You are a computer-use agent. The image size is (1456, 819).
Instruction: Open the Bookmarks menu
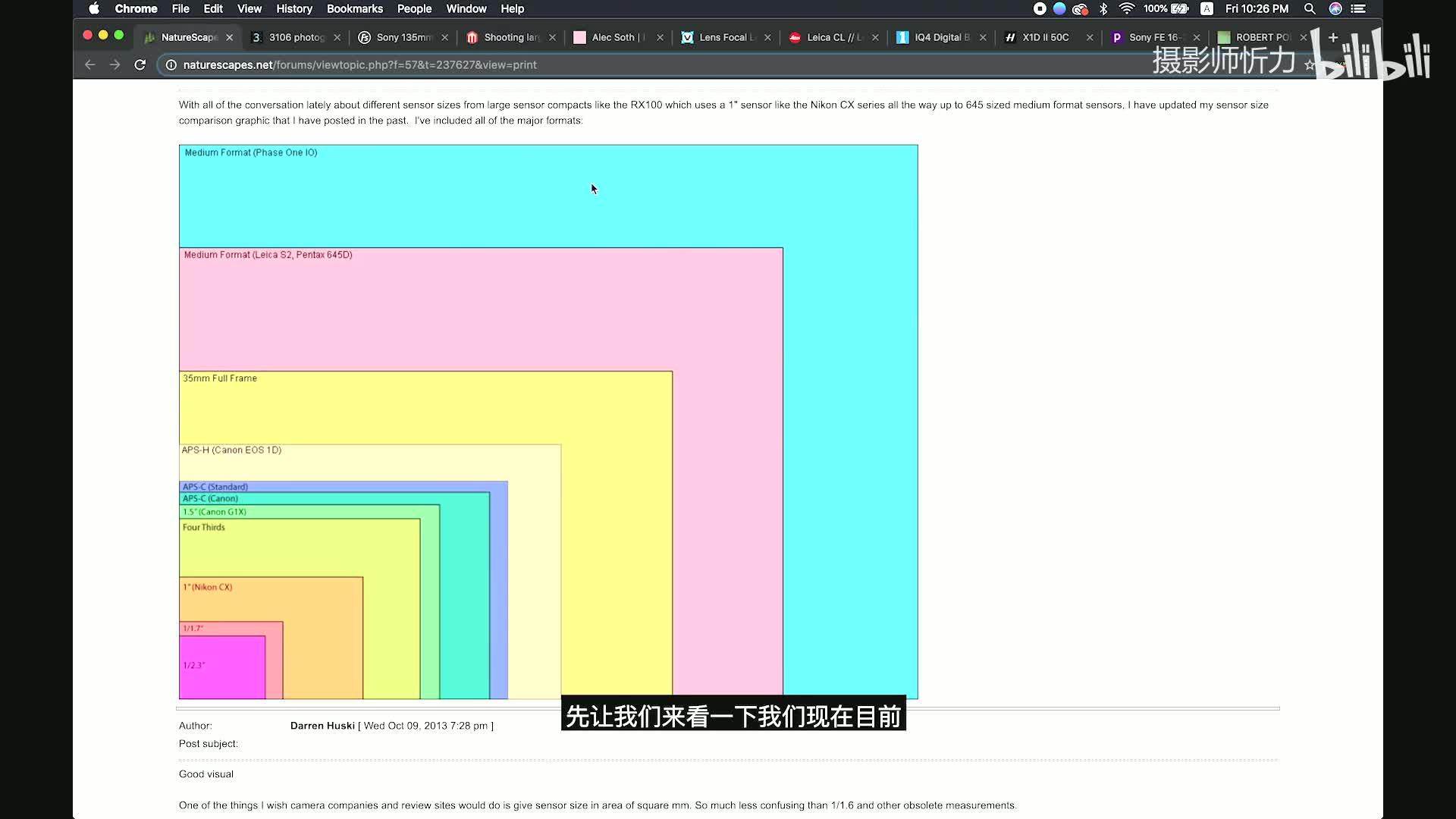(x=355, y=9)
